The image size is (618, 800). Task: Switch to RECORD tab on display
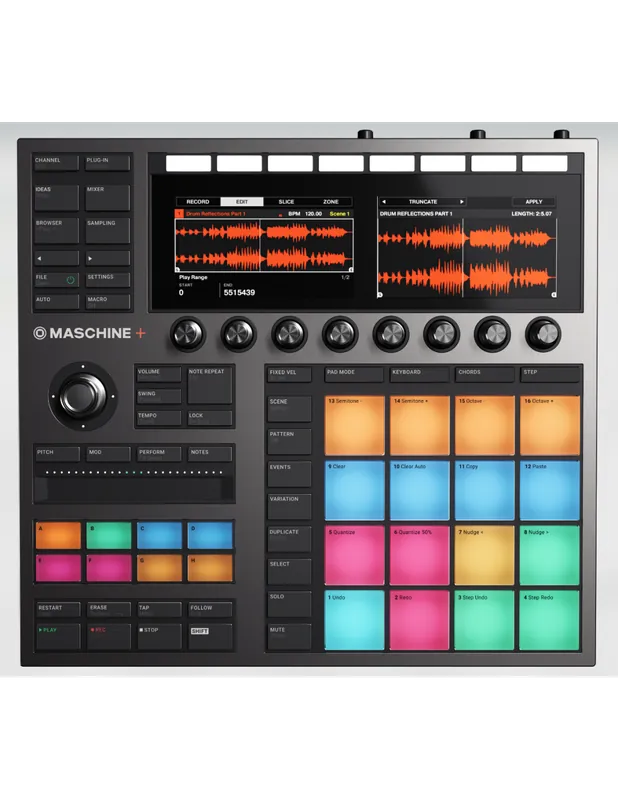pyautogui.click(x=198, y=202)
